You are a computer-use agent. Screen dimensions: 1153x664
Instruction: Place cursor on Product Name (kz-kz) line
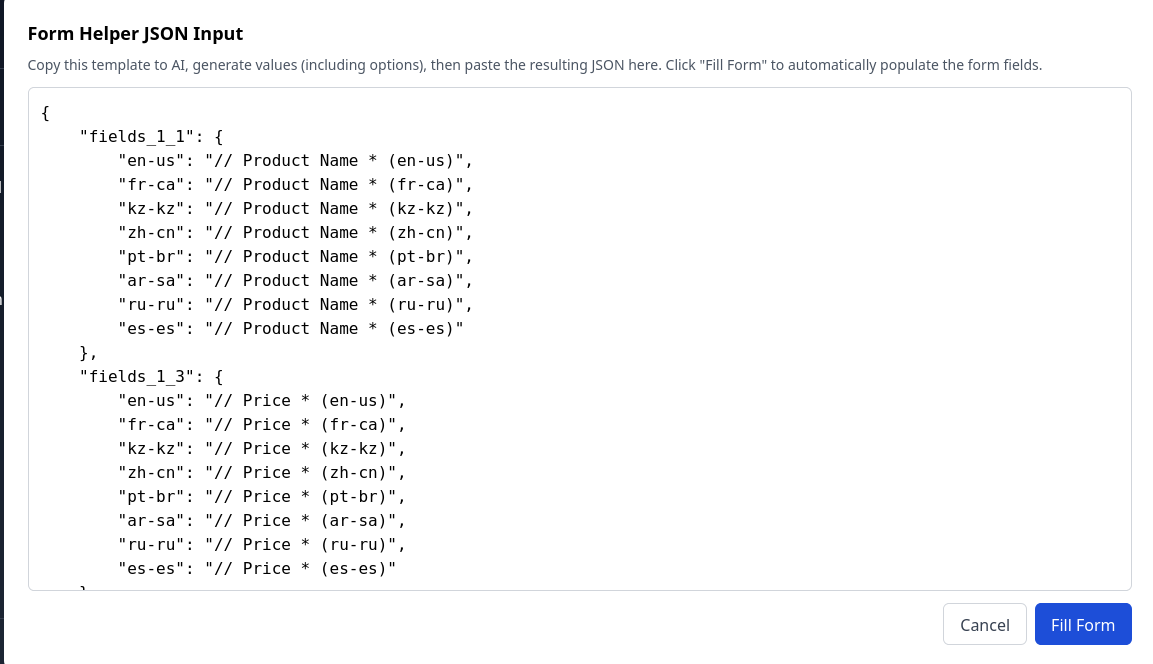pos(294,209)
